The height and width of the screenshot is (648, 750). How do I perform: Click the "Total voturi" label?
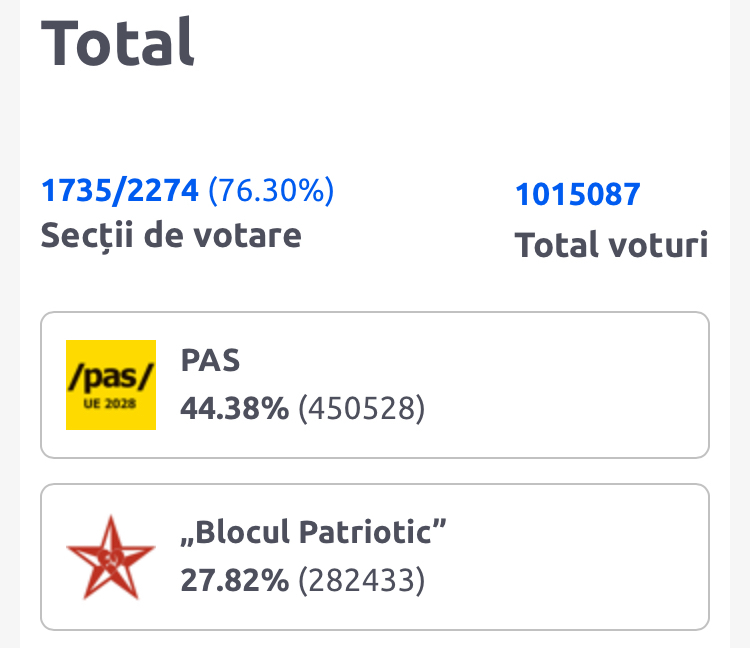[611, 245]
